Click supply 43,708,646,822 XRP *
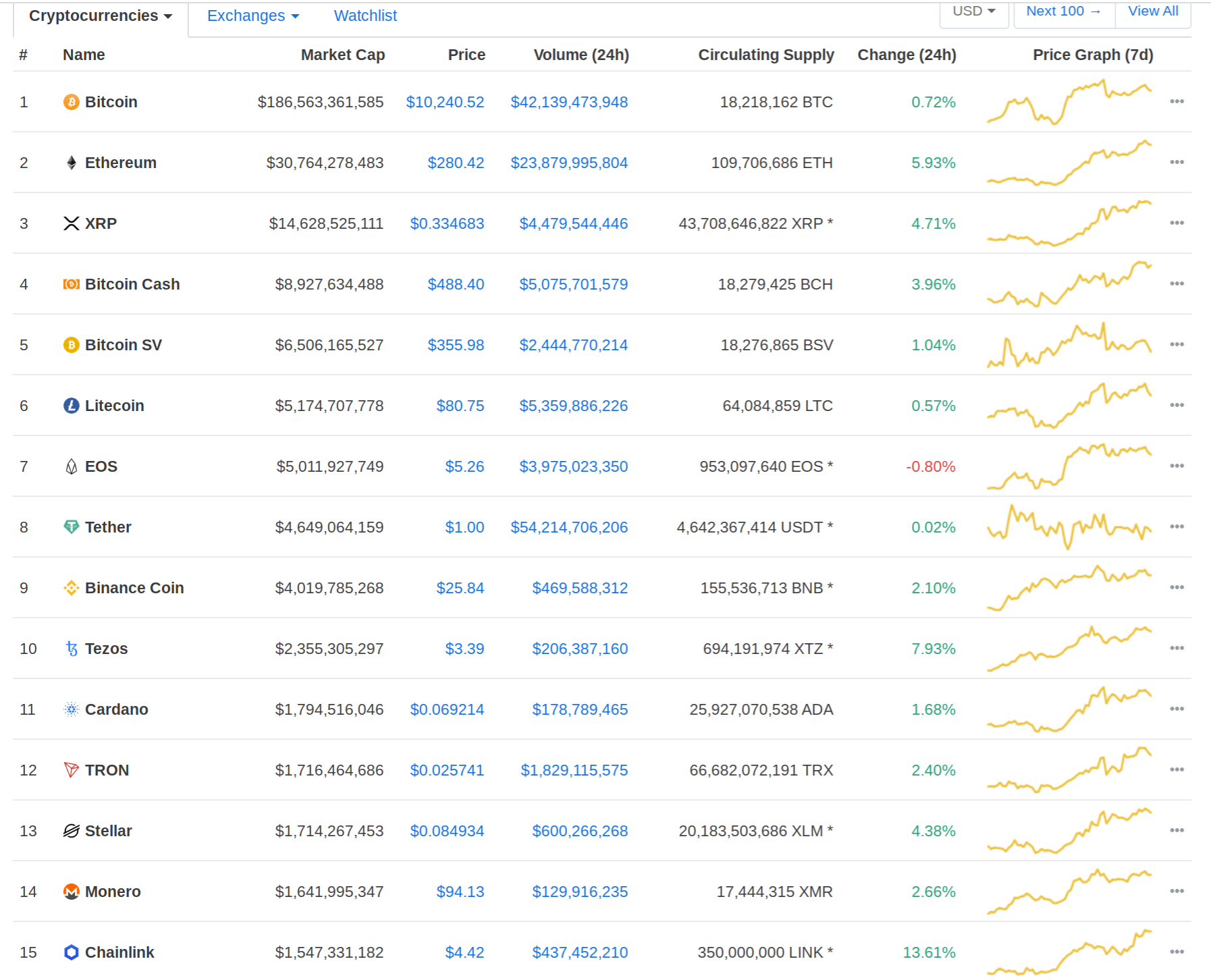This screenshot has width=1211, height=980. 756,223
